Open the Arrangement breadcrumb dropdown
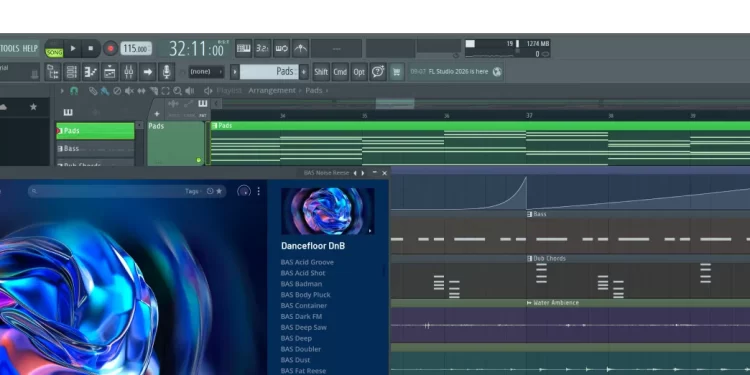The image size is (750, 375). (272, 90)
